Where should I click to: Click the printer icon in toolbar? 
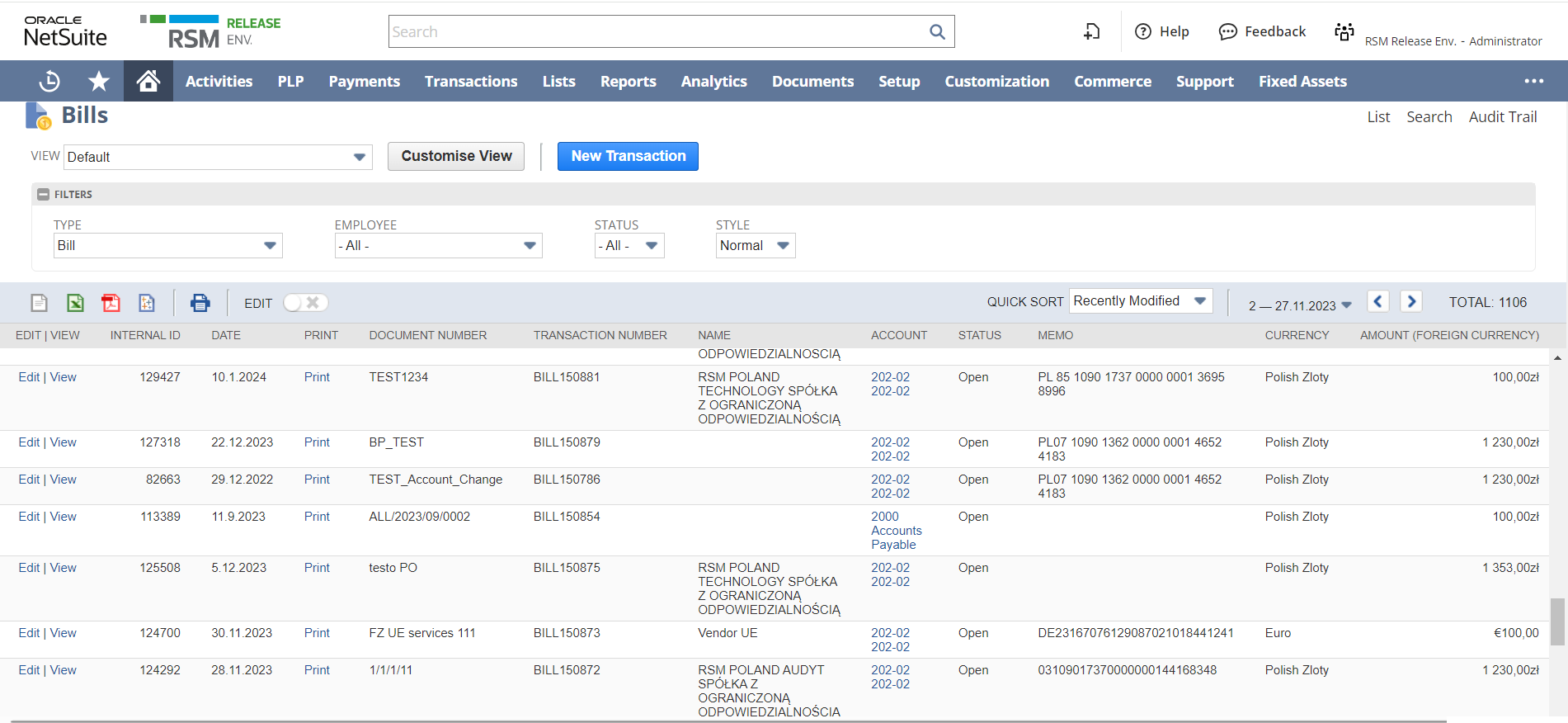(200, 303)
